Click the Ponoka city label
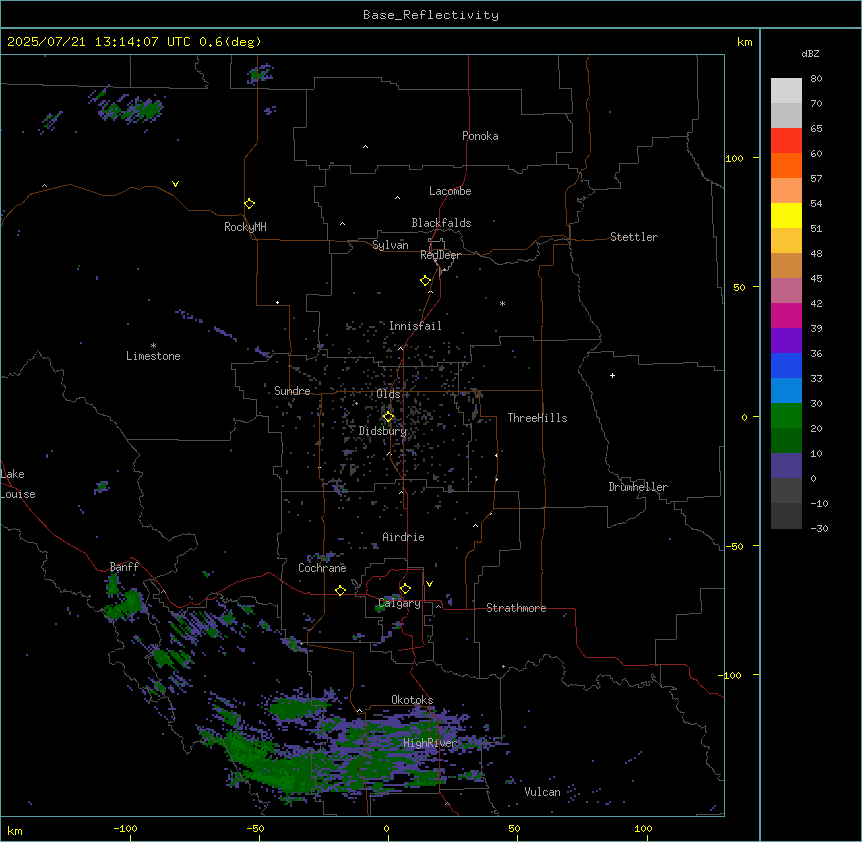Screen dimensions: 862x842 click(480, 136)
